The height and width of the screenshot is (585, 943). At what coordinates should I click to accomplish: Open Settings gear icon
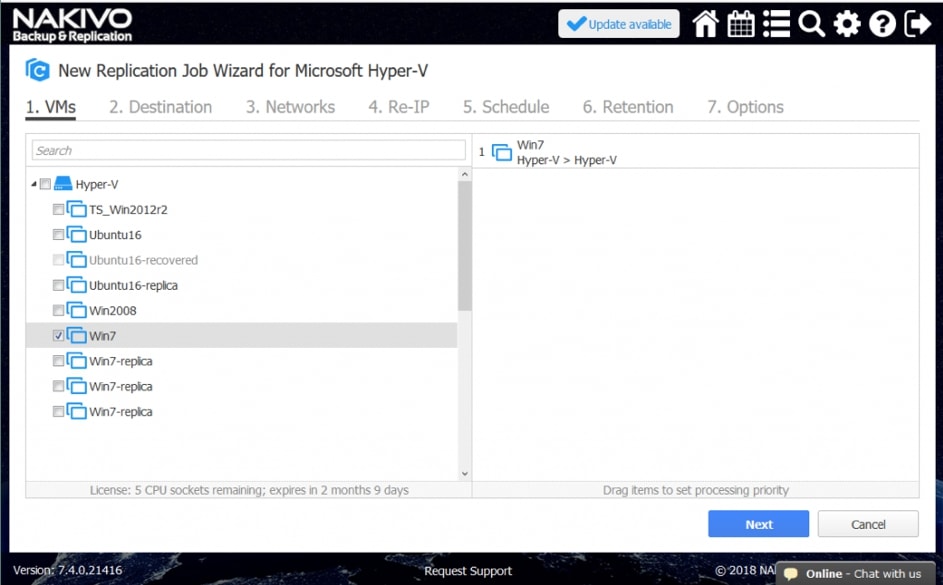[847, 24]
